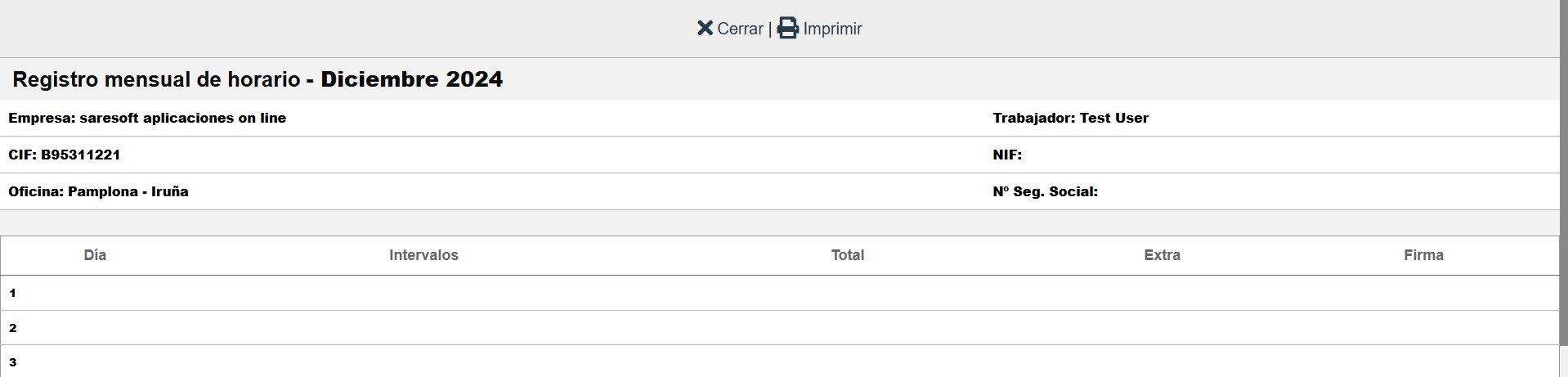Viewport: 1568px width, 377px height.
Task: Click the NIF label
Action: point(1007,155)
